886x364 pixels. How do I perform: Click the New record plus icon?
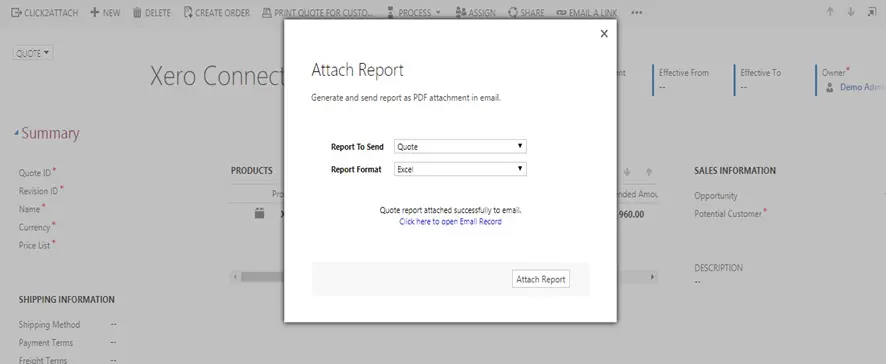94,12
